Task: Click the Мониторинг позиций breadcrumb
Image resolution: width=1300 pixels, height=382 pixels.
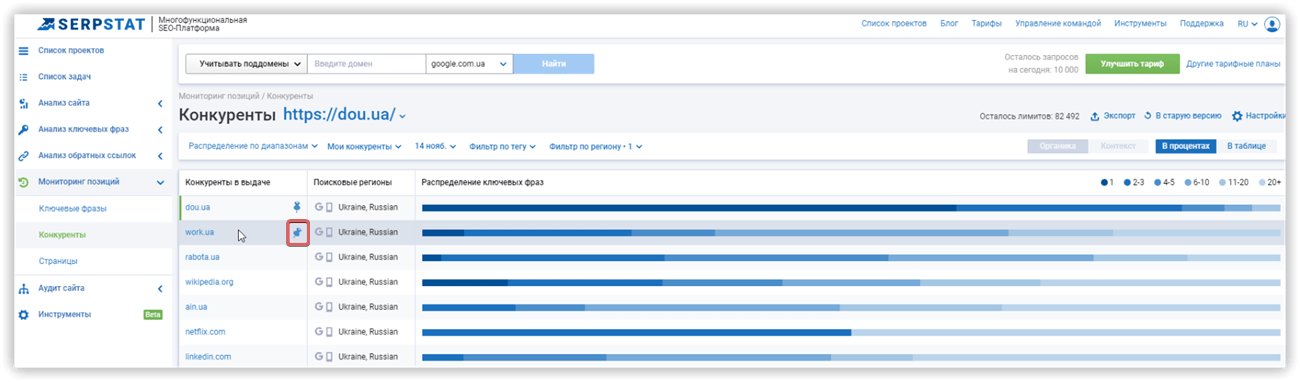Action: point(219,95)
